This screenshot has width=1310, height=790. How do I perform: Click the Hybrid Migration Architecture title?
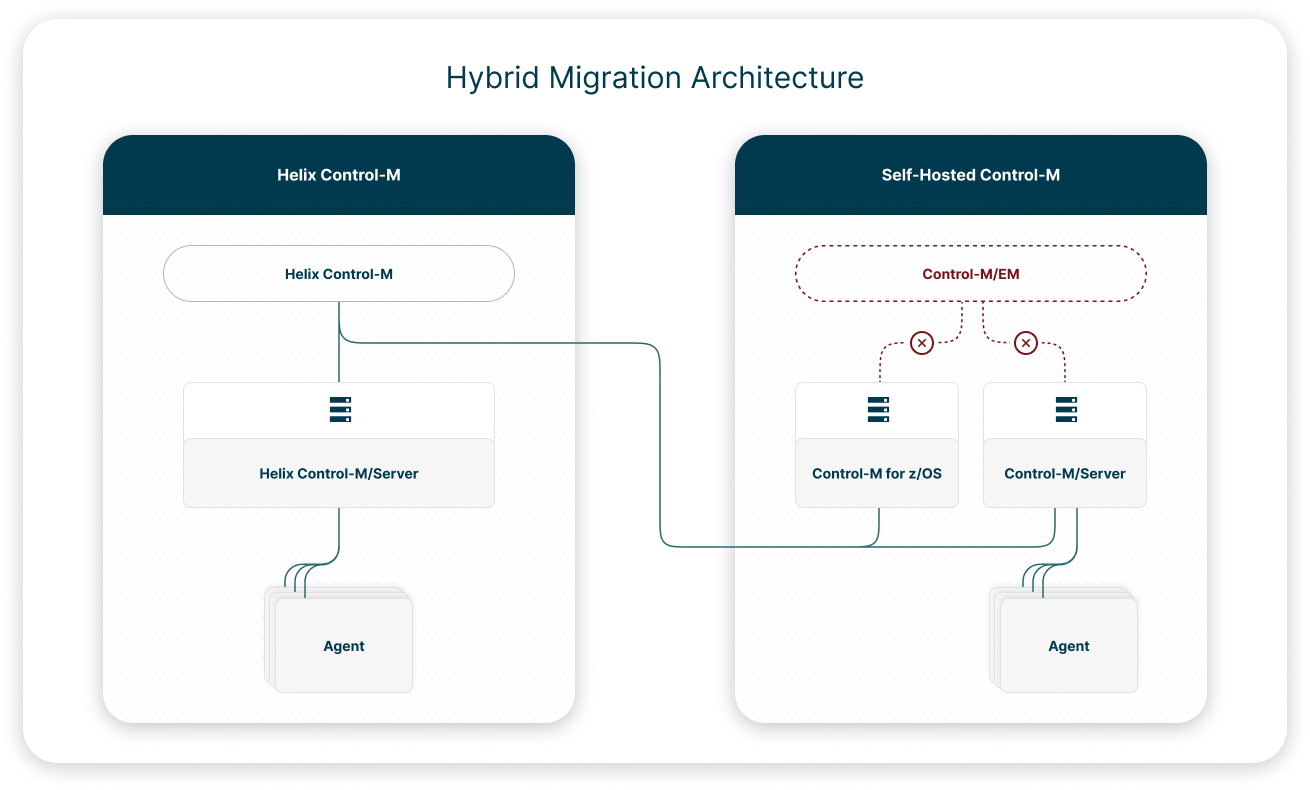pos(655,78)
